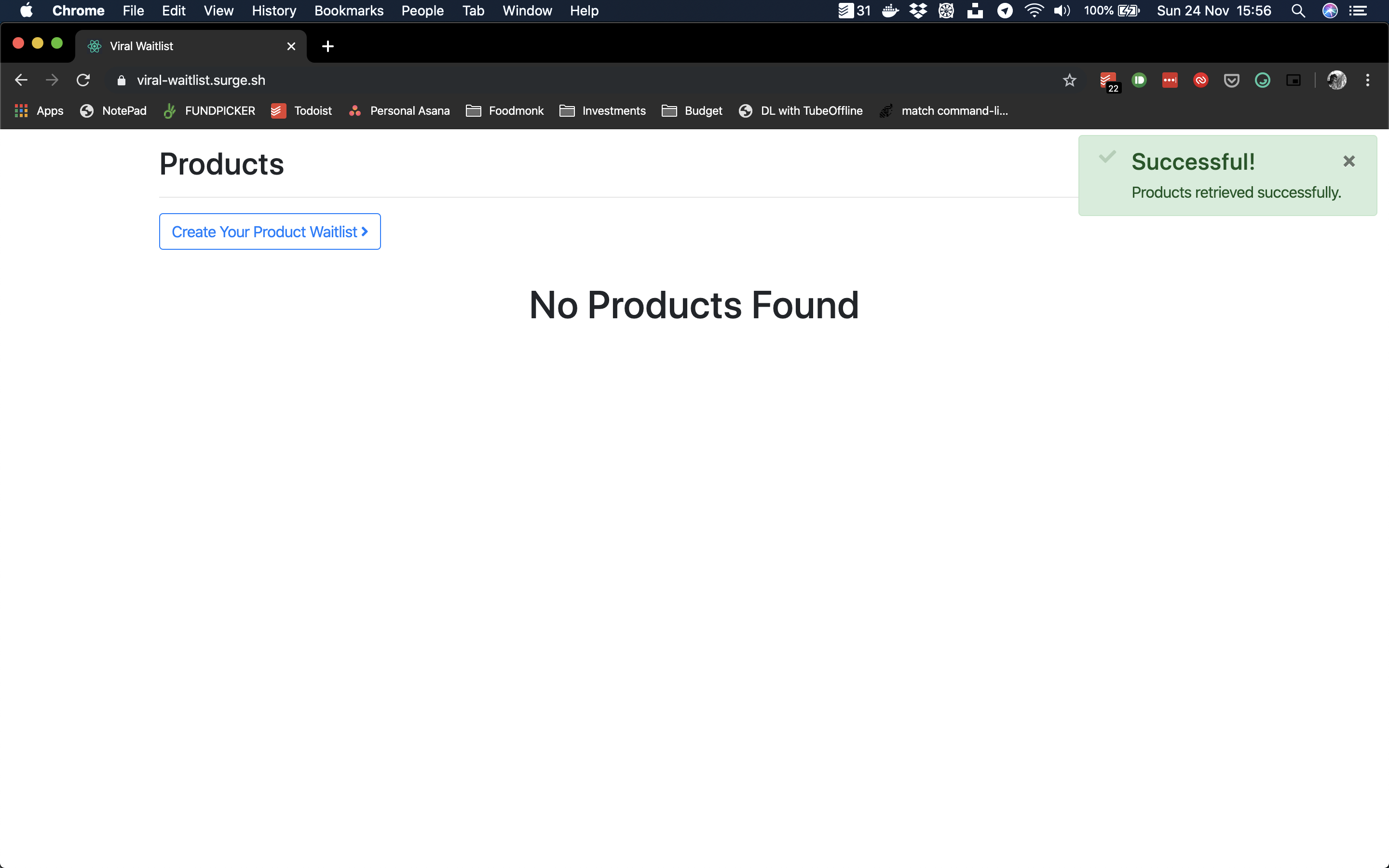Click the Pocket extension icon
The image size is (1389, 868).
[1231, 81]
